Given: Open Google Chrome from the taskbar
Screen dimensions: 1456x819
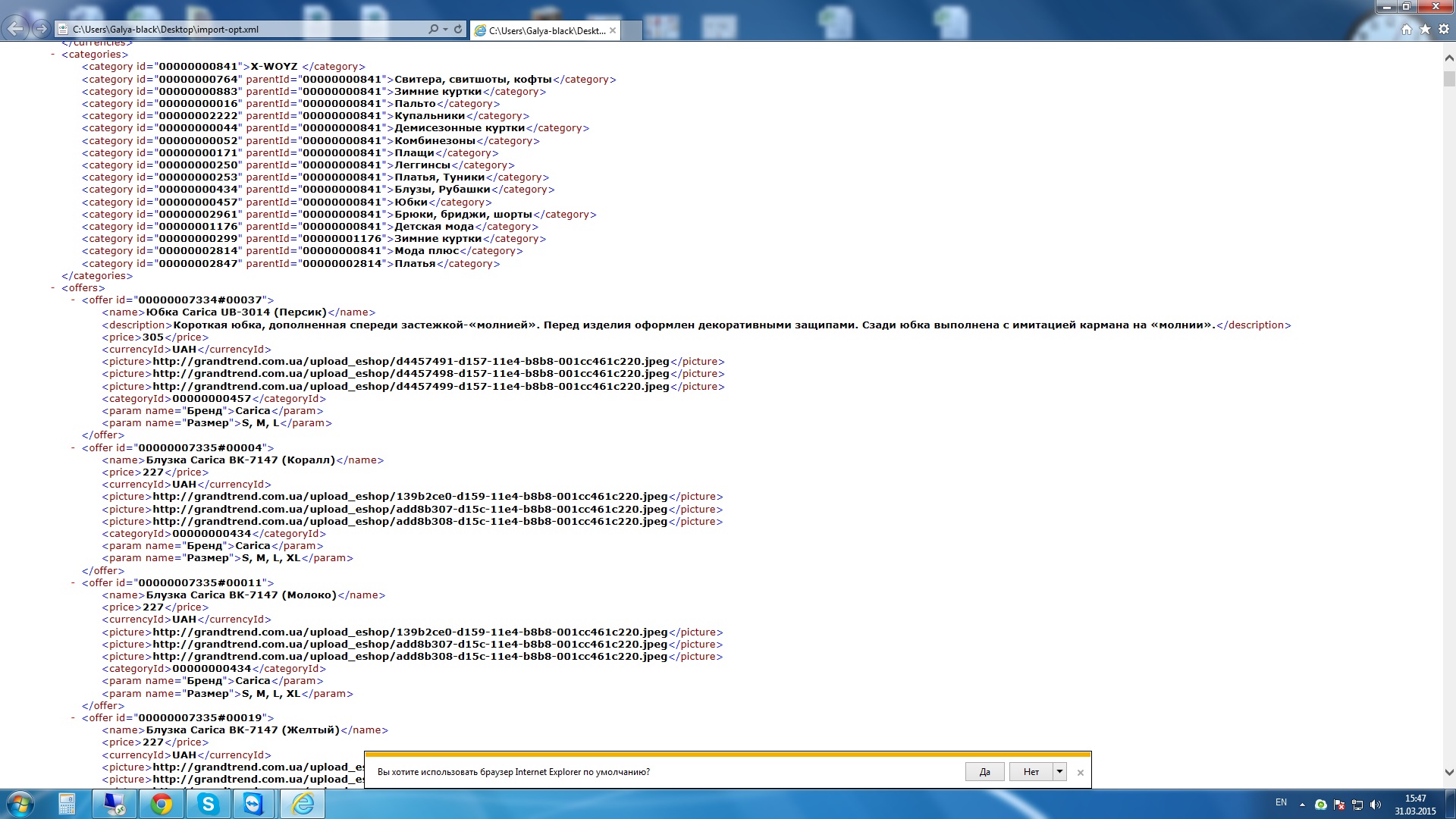Looking at the screenshot, I should (161, 804).
